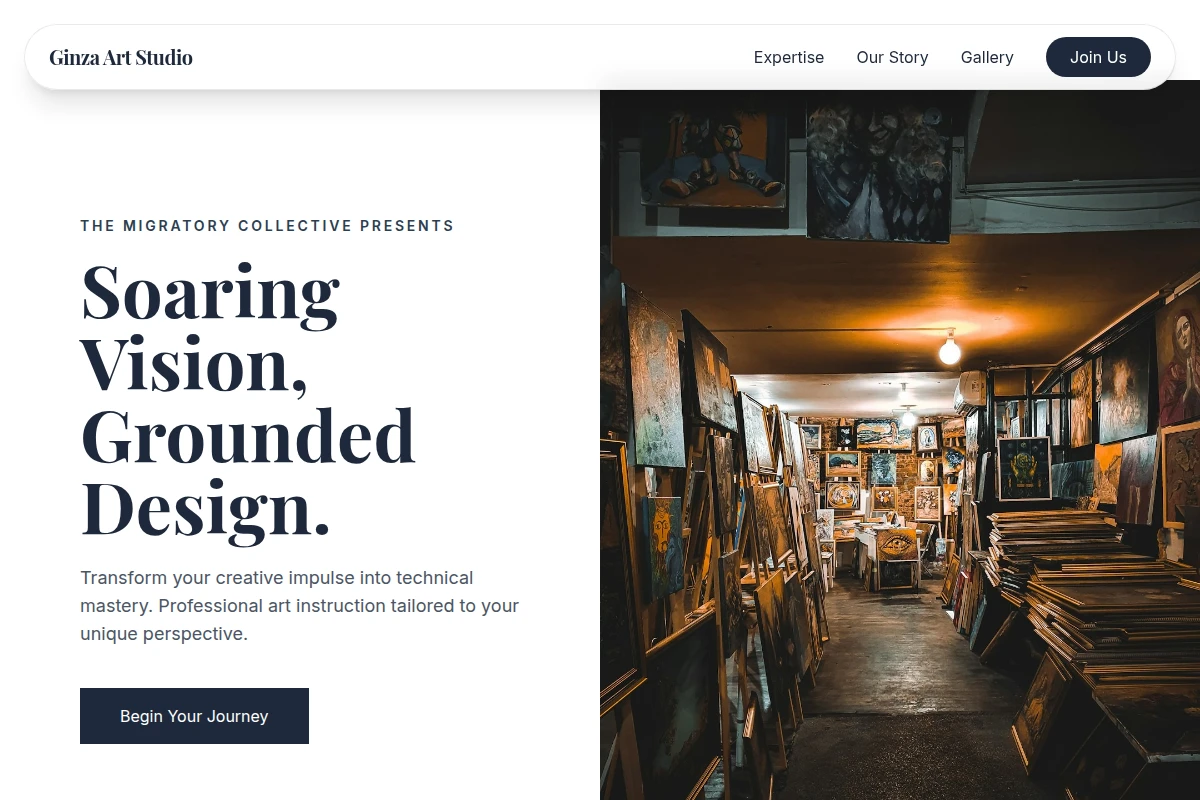Image resolution: width=1200 pixels, height=800 pixels.
Task: Click the Ginza Art Studio logo
Action: point(121,57)
